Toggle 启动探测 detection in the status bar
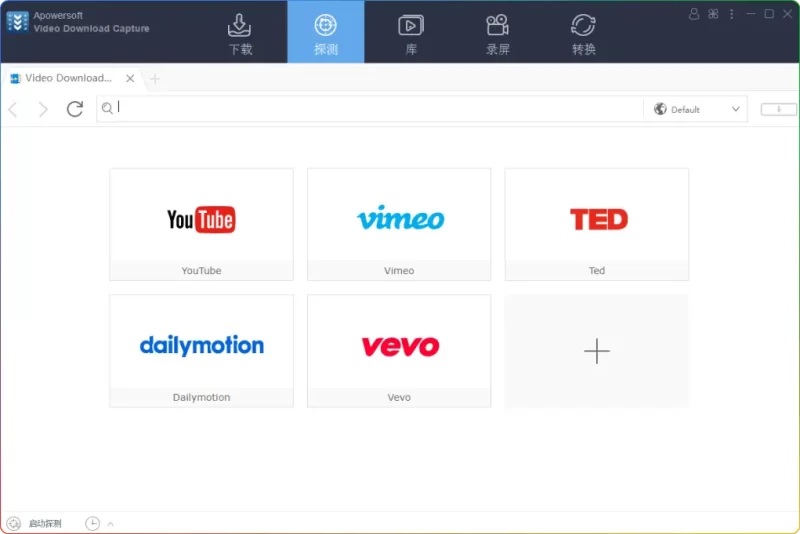 (34, 523)
